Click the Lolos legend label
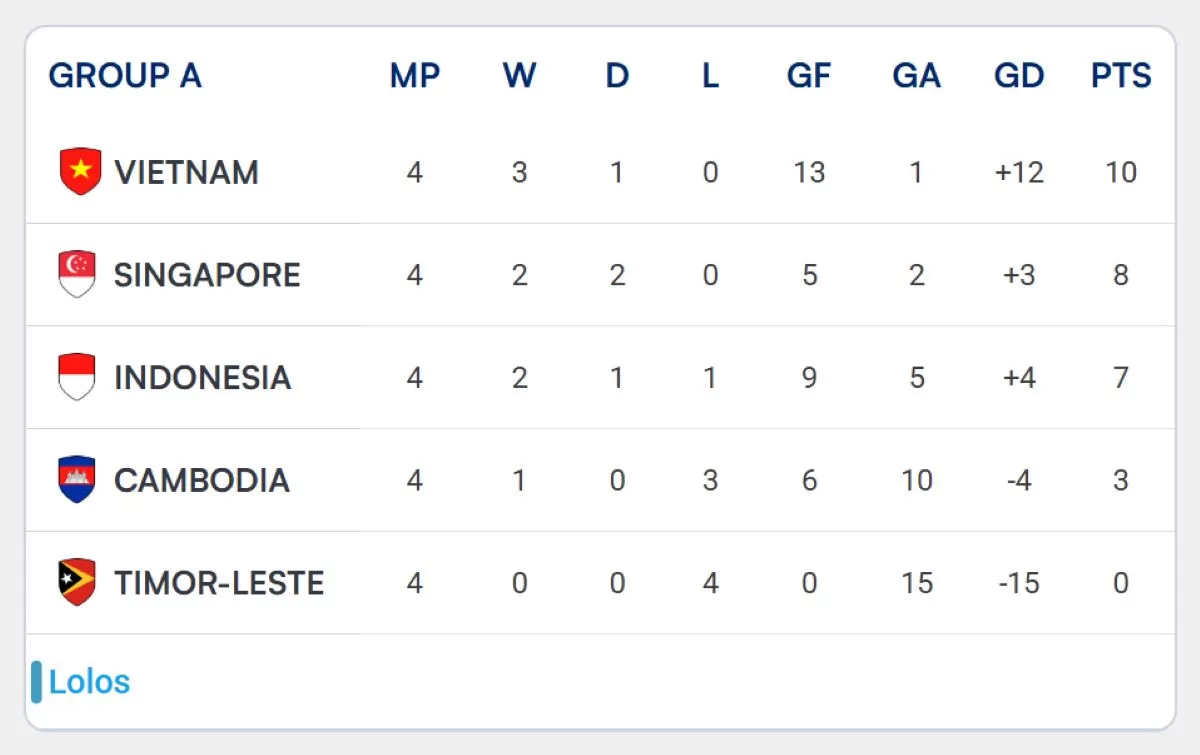Viewport: 1200px width, 755px height. 89,682
